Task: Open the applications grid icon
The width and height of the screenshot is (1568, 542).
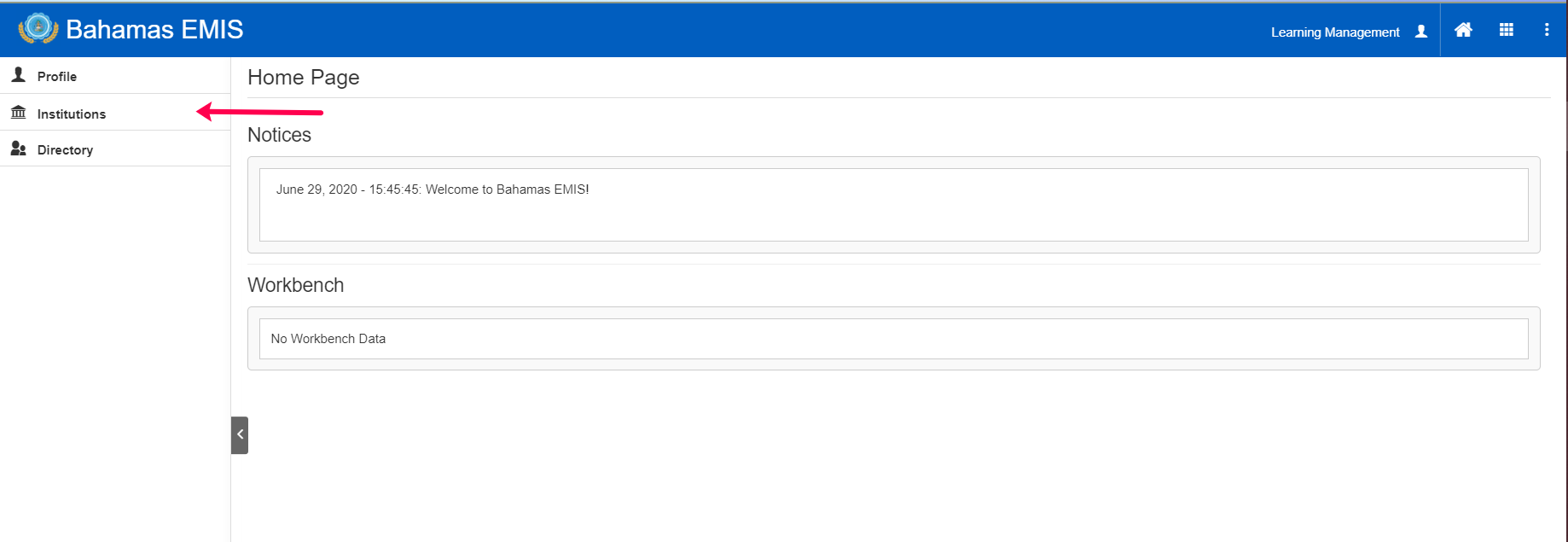Action: click(1507, 30)
